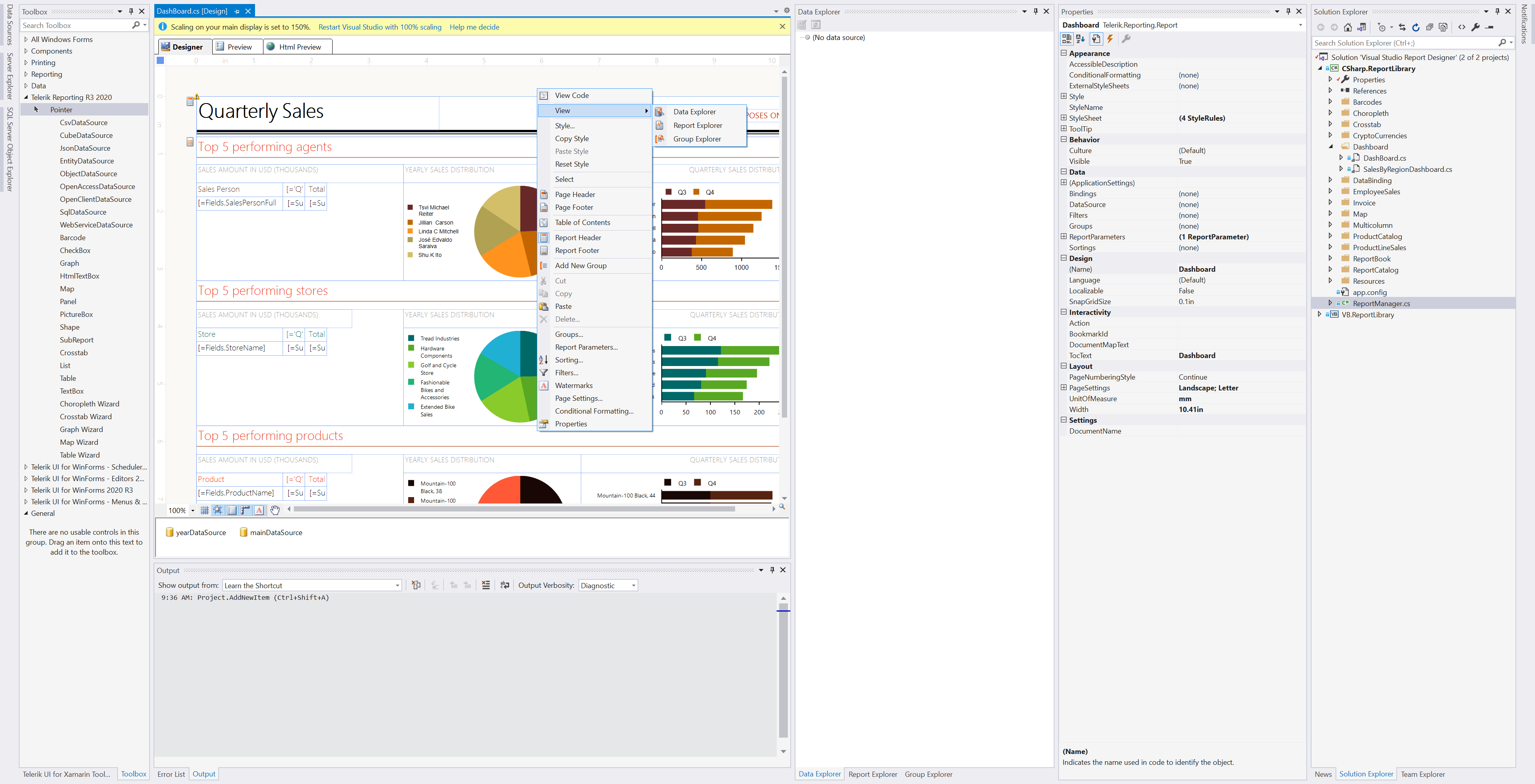Pin the Data Explorer panel
Screen dimensions: 1535x784
tap(1036, 11)
